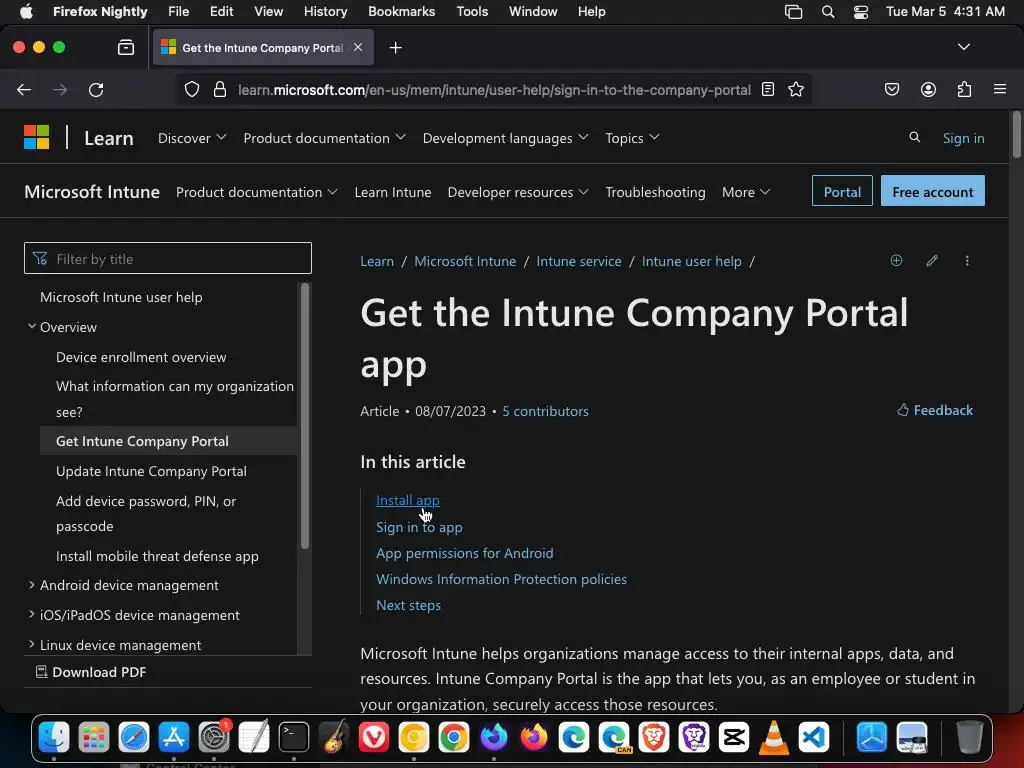Open Development languages dropdown
Viewport: 1024px width, 768px height.
[x=505, y=138]
